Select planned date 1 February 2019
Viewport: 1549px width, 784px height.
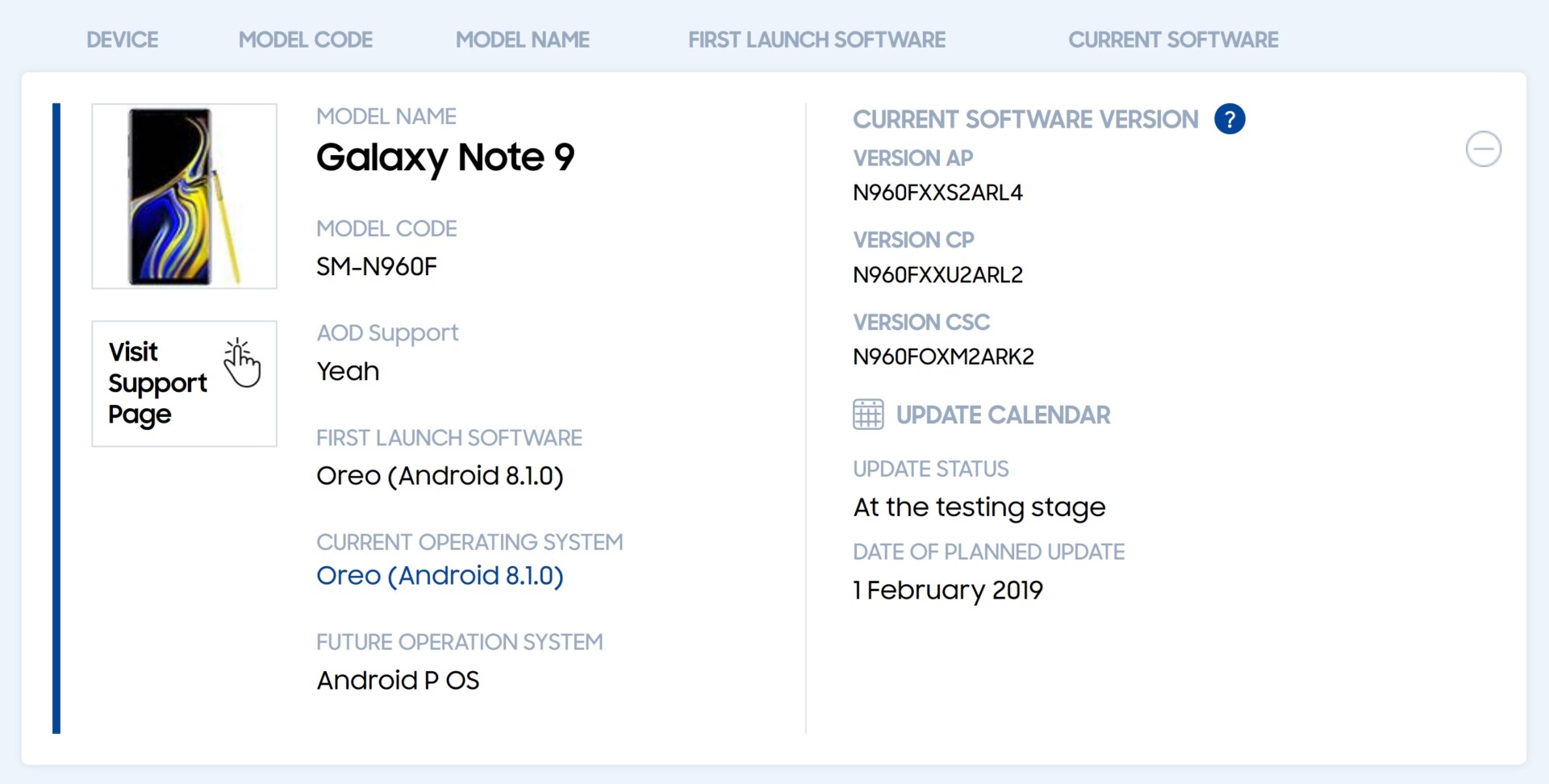click(x=948, y=590)
